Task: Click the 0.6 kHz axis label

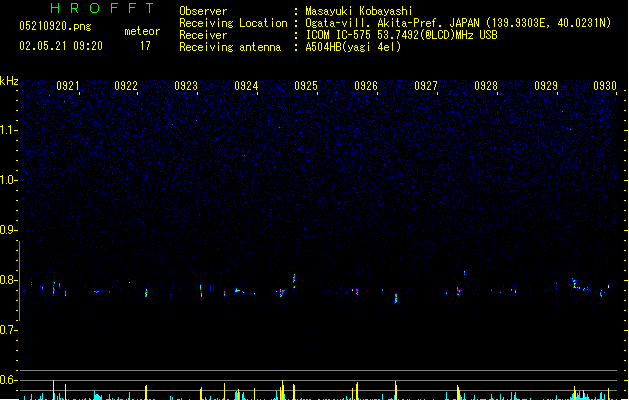Action: [x=8, y=380]
